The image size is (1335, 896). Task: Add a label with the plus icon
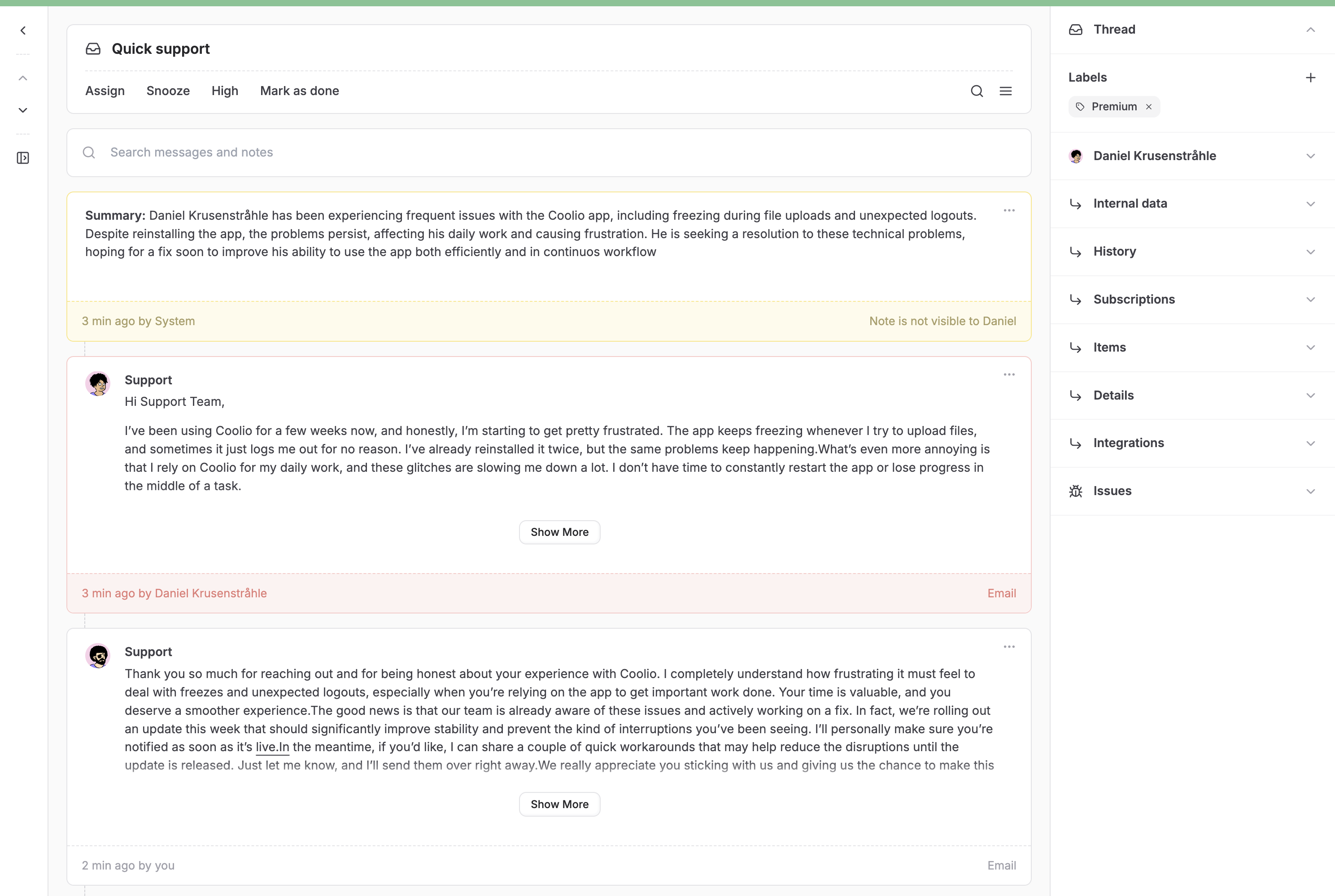[1310, 77]
